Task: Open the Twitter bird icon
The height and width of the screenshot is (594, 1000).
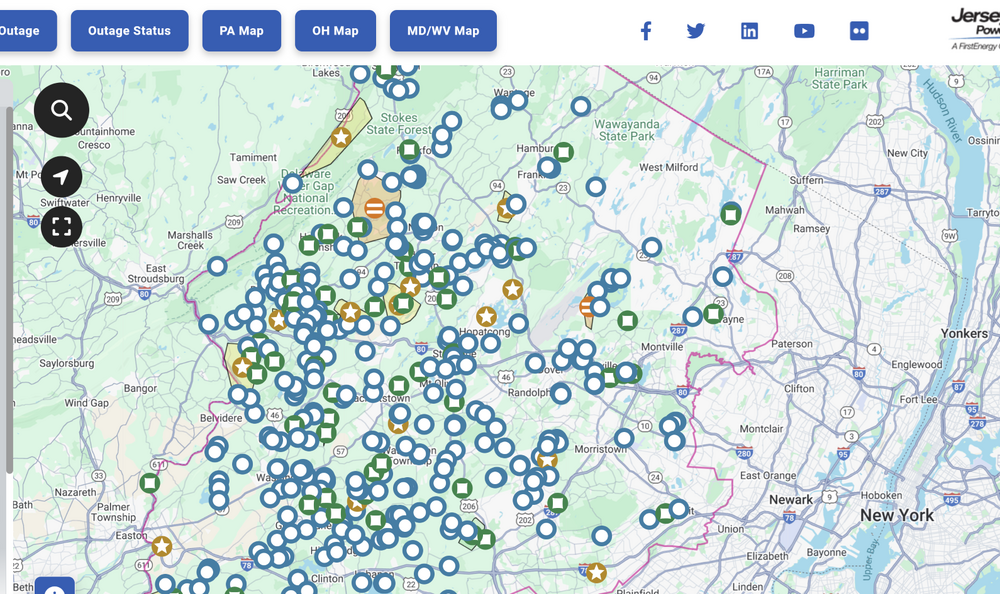Action: click(696, 31)
